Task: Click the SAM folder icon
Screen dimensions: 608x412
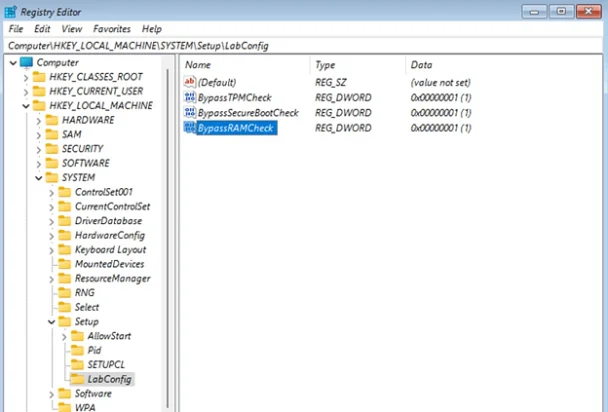Action: click(52, 134)
